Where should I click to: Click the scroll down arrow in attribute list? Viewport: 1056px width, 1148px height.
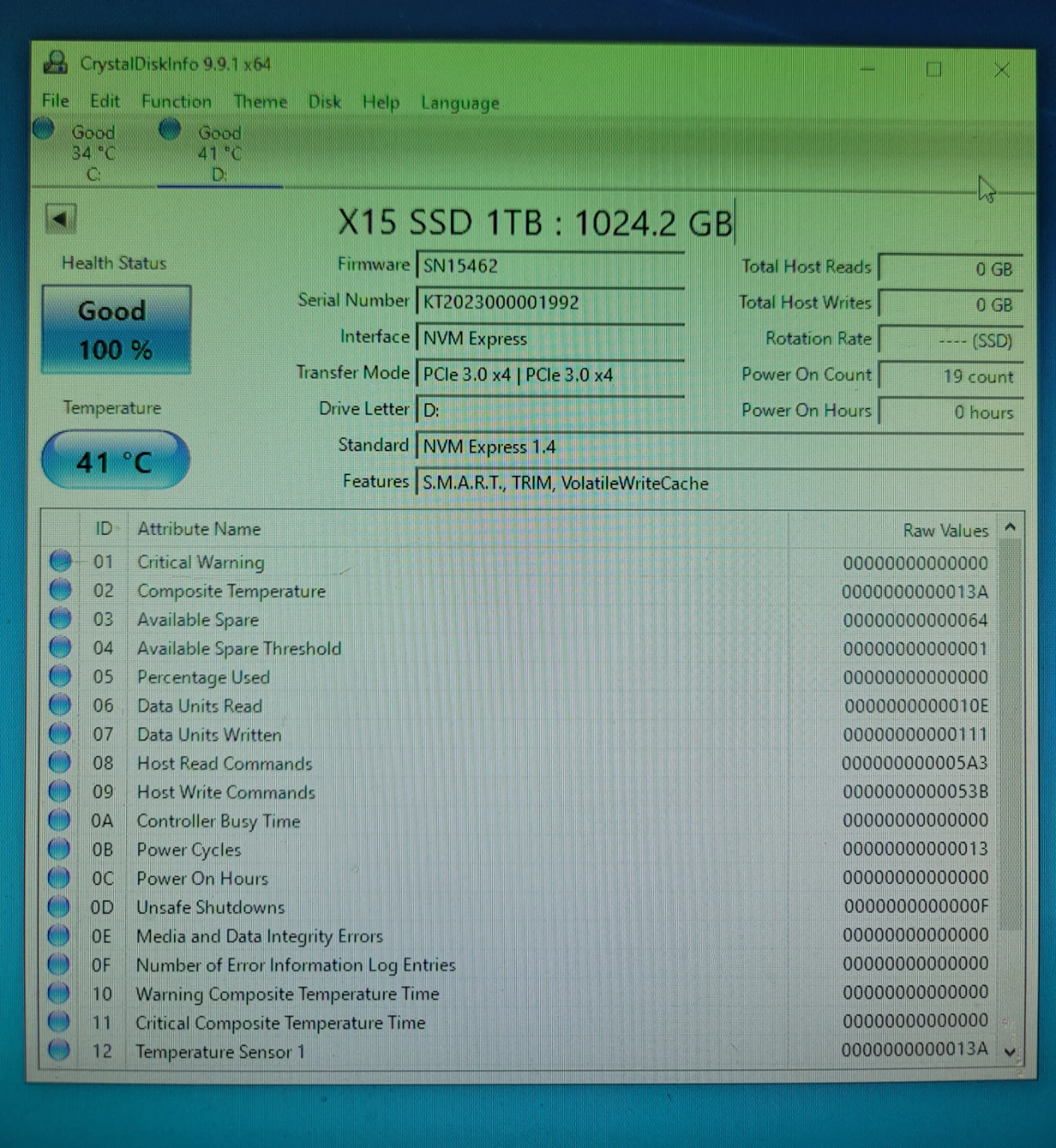1010,1052
